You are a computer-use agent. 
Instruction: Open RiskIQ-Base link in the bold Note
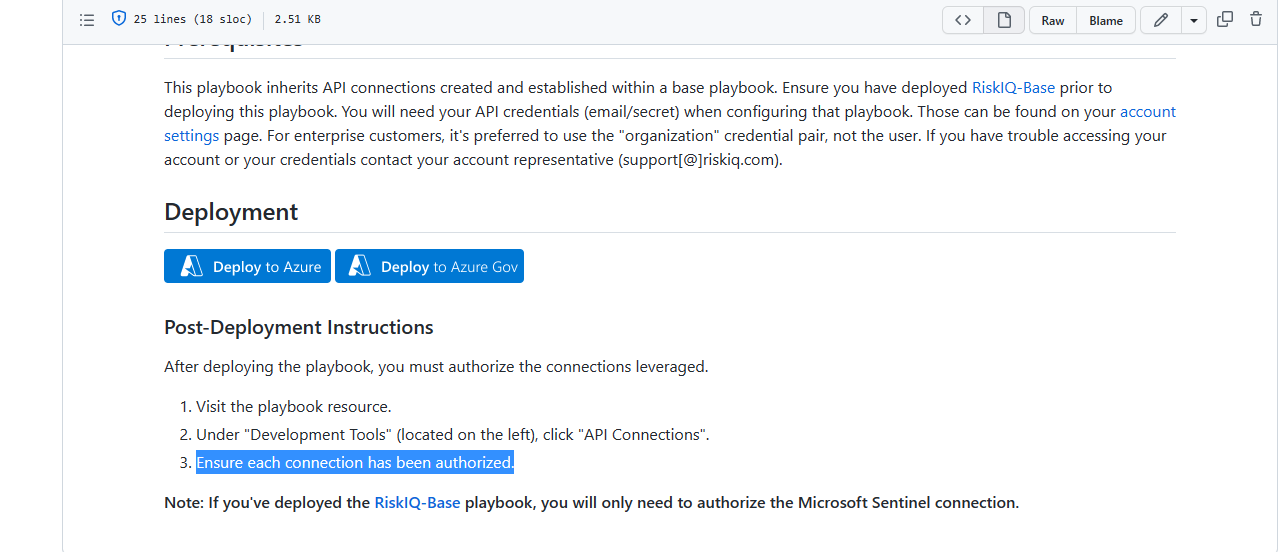[417, 503]
